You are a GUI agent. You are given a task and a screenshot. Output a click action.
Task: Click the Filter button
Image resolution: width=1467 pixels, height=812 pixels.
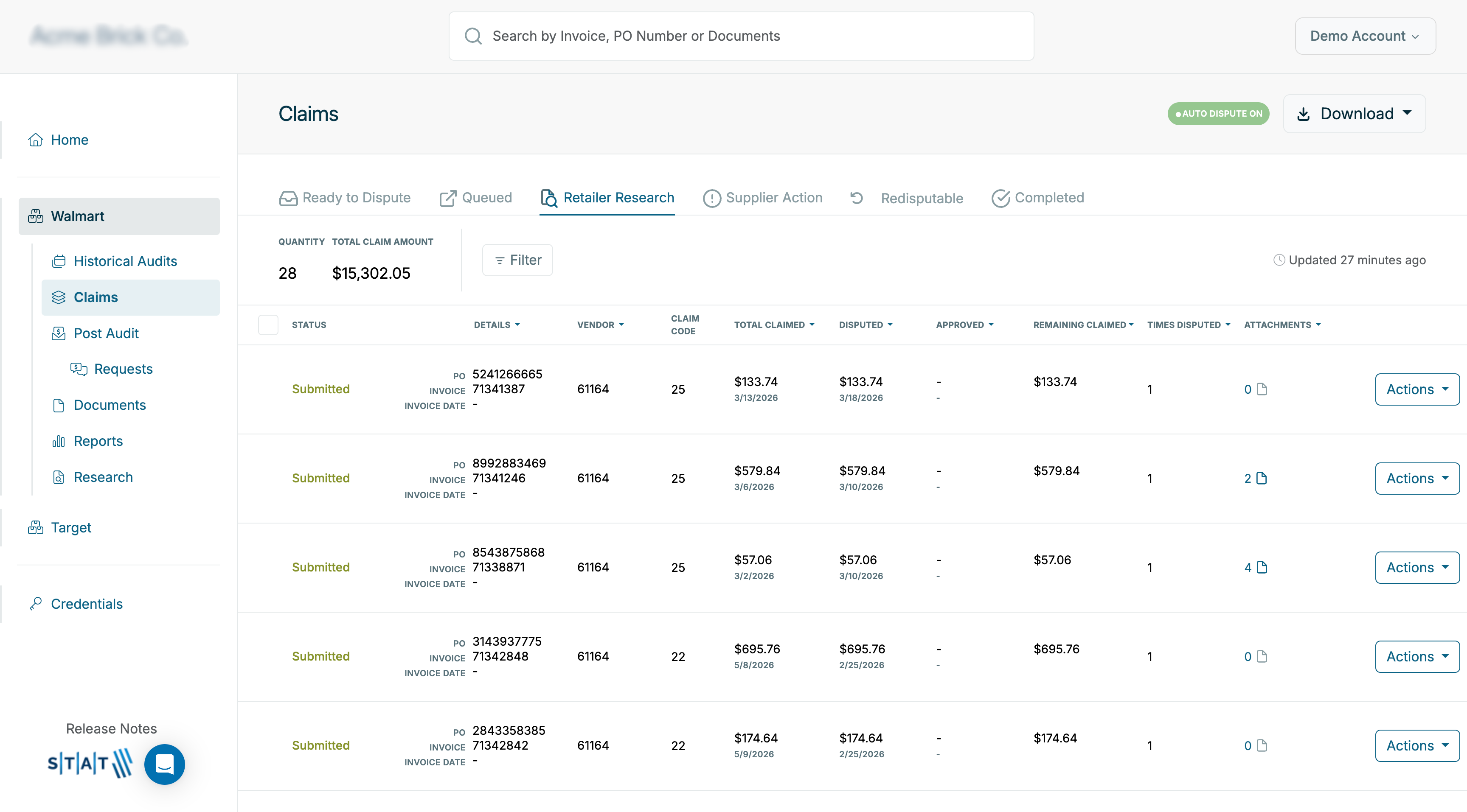pyautogui.click(x=517, y=260)
